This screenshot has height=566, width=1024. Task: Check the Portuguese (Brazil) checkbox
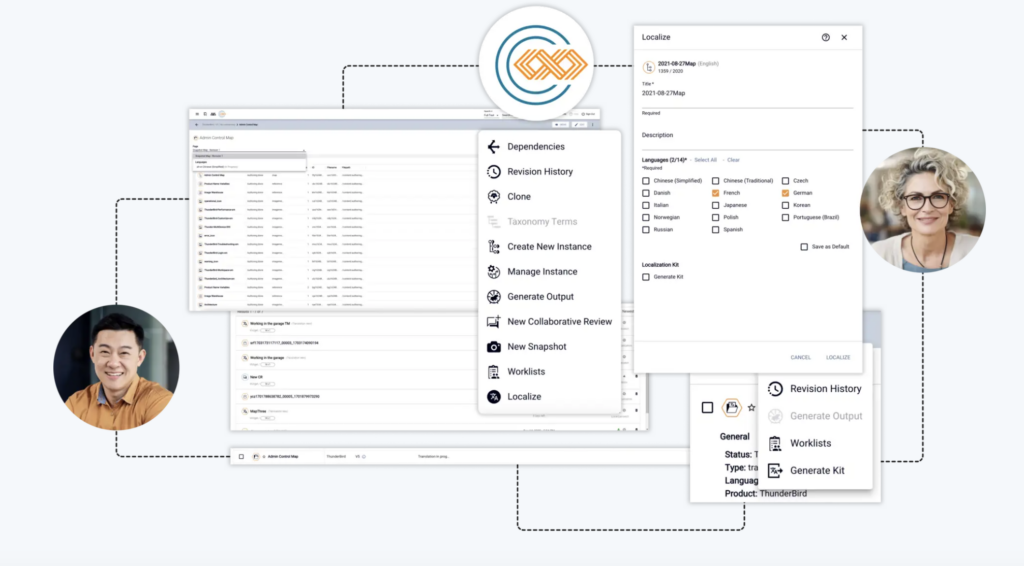(x=786, y=217)
